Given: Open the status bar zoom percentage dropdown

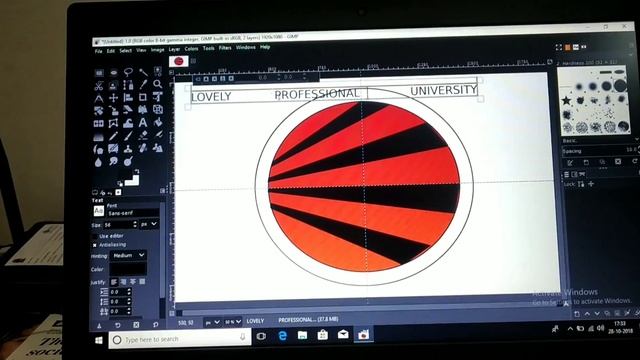Looking at the screenshot, I should pyautogui.click(x=233, y=322).
